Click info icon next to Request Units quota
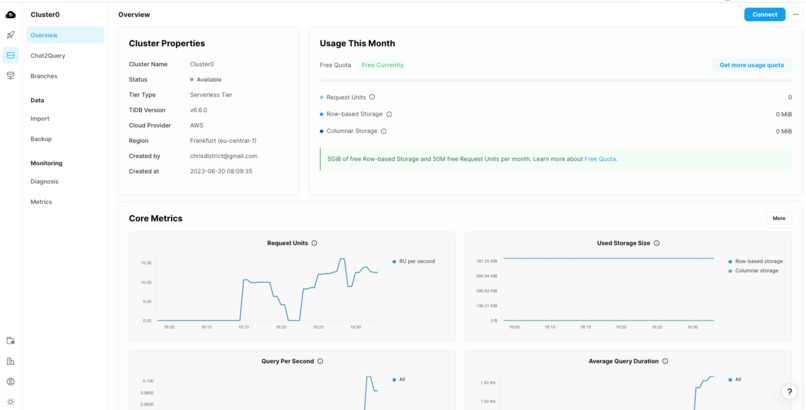Screen dimensions: 806x410 point(372,97)
